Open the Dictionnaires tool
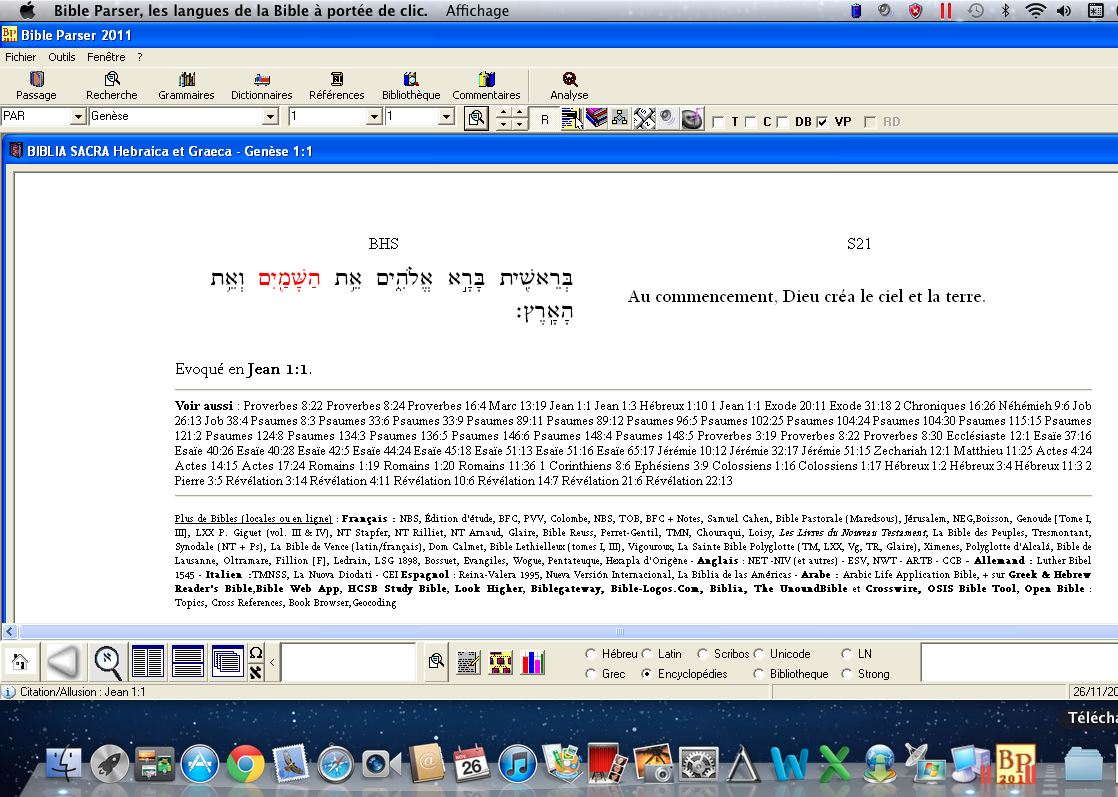1118x797 pixels. [262, 86]
